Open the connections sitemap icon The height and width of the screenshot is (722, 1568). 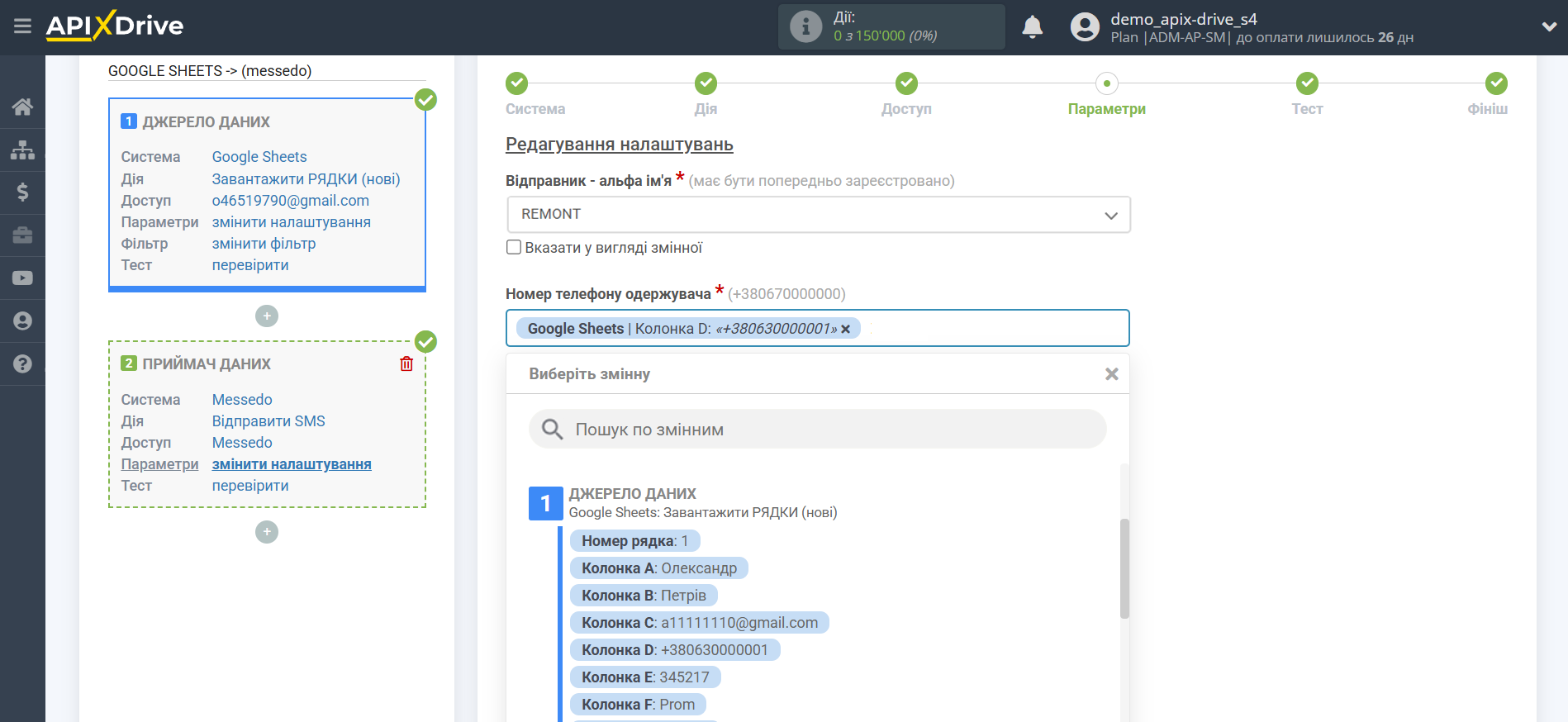tap(22, 150)
